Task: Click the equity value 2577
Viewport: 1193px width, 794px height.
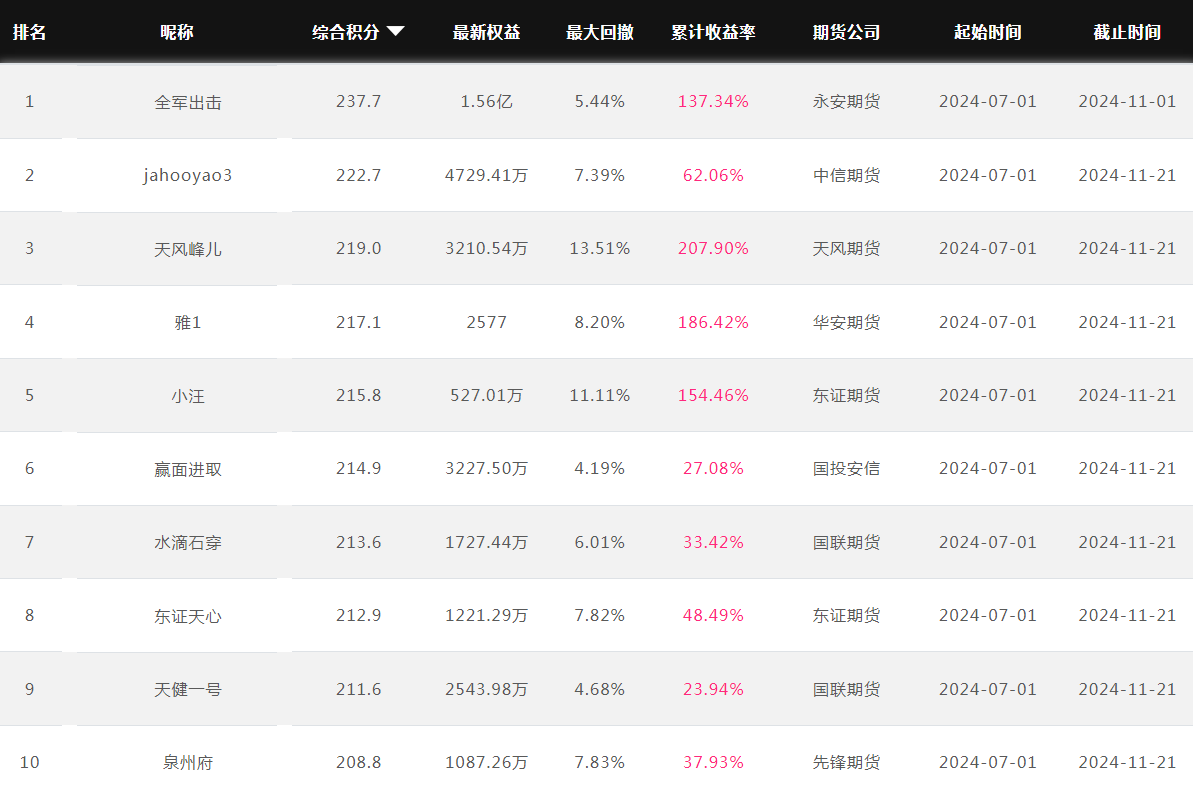Action: click(486, 322)
